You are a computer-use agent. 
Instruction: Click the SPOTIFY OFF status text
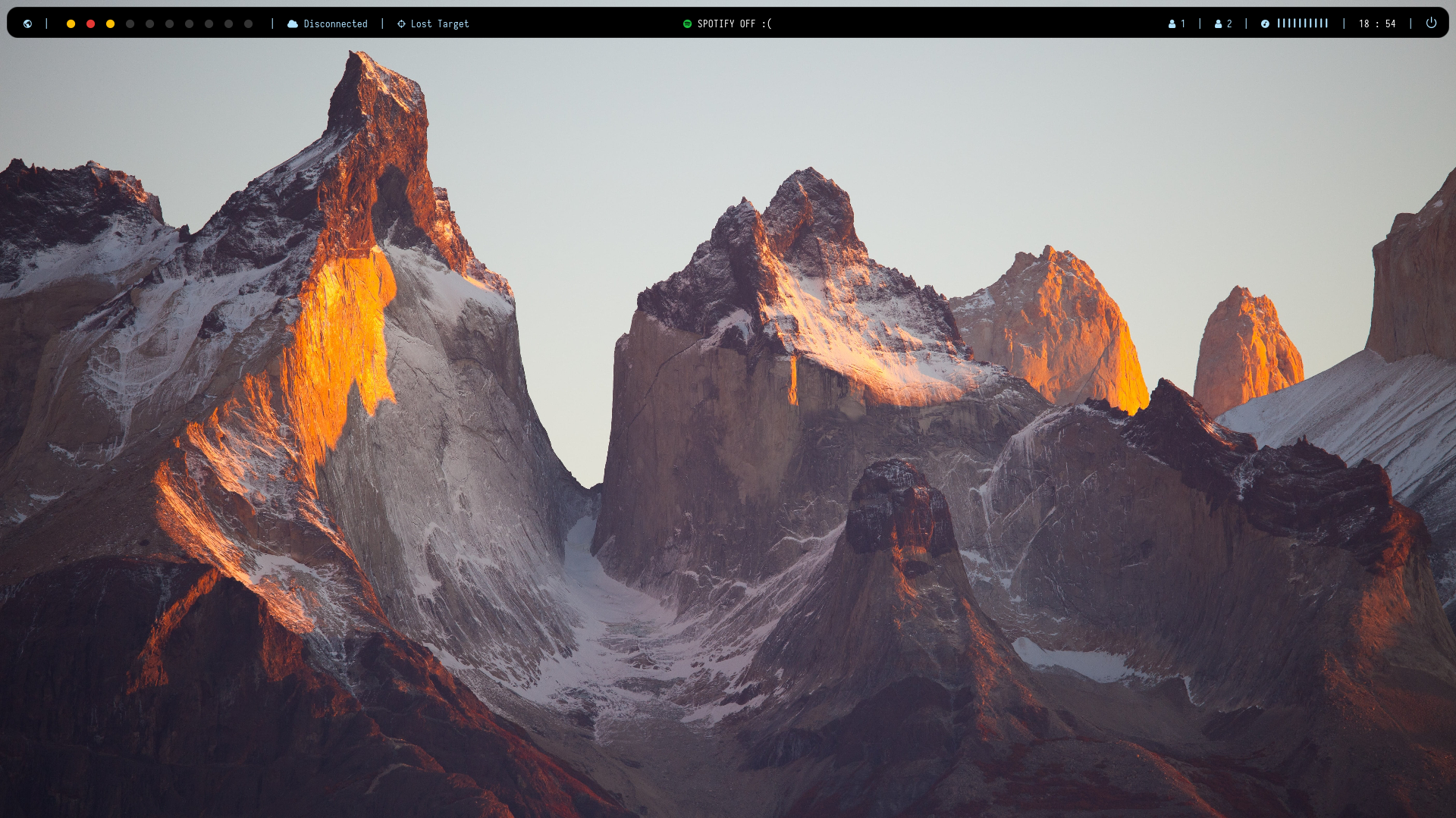[x=734, y=24]
